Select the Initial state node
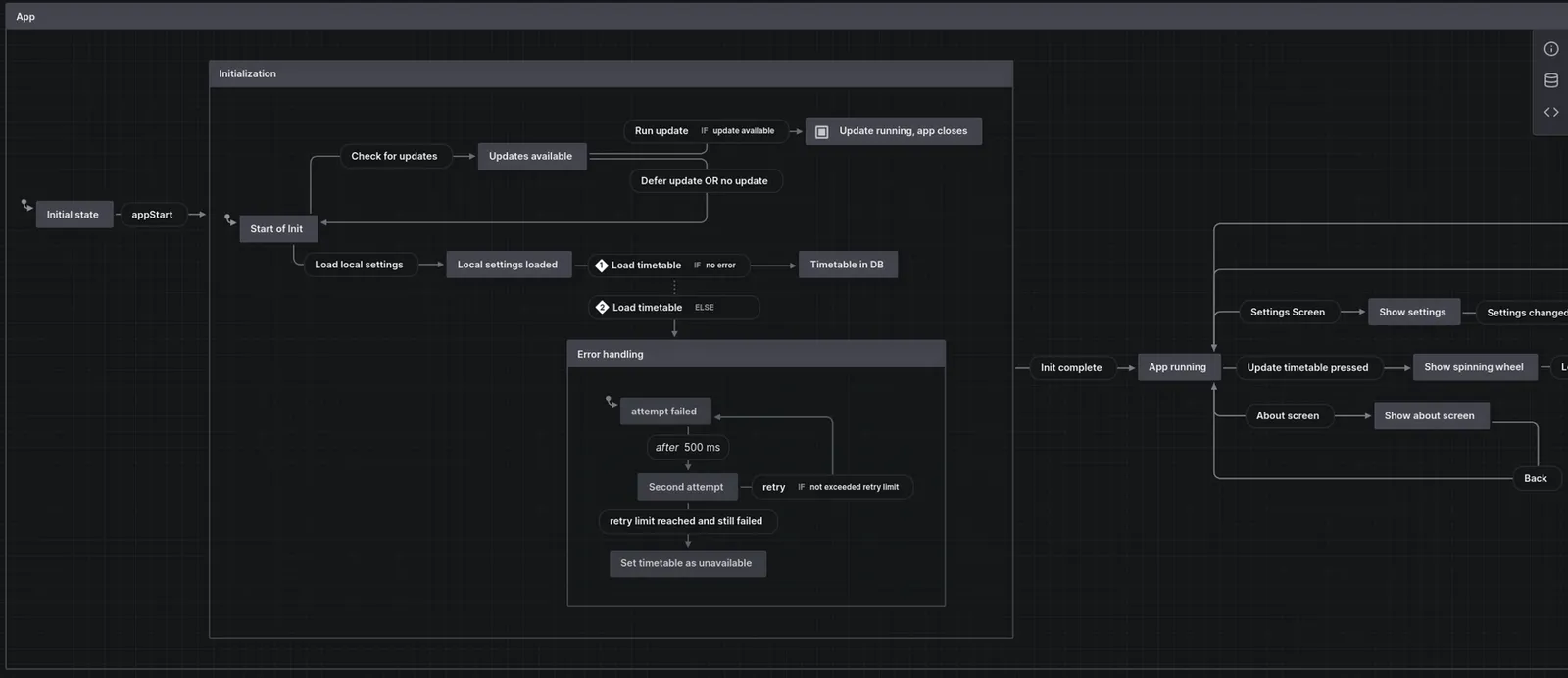The height and width of the screenshot is (678, 1568). [73, 215]
